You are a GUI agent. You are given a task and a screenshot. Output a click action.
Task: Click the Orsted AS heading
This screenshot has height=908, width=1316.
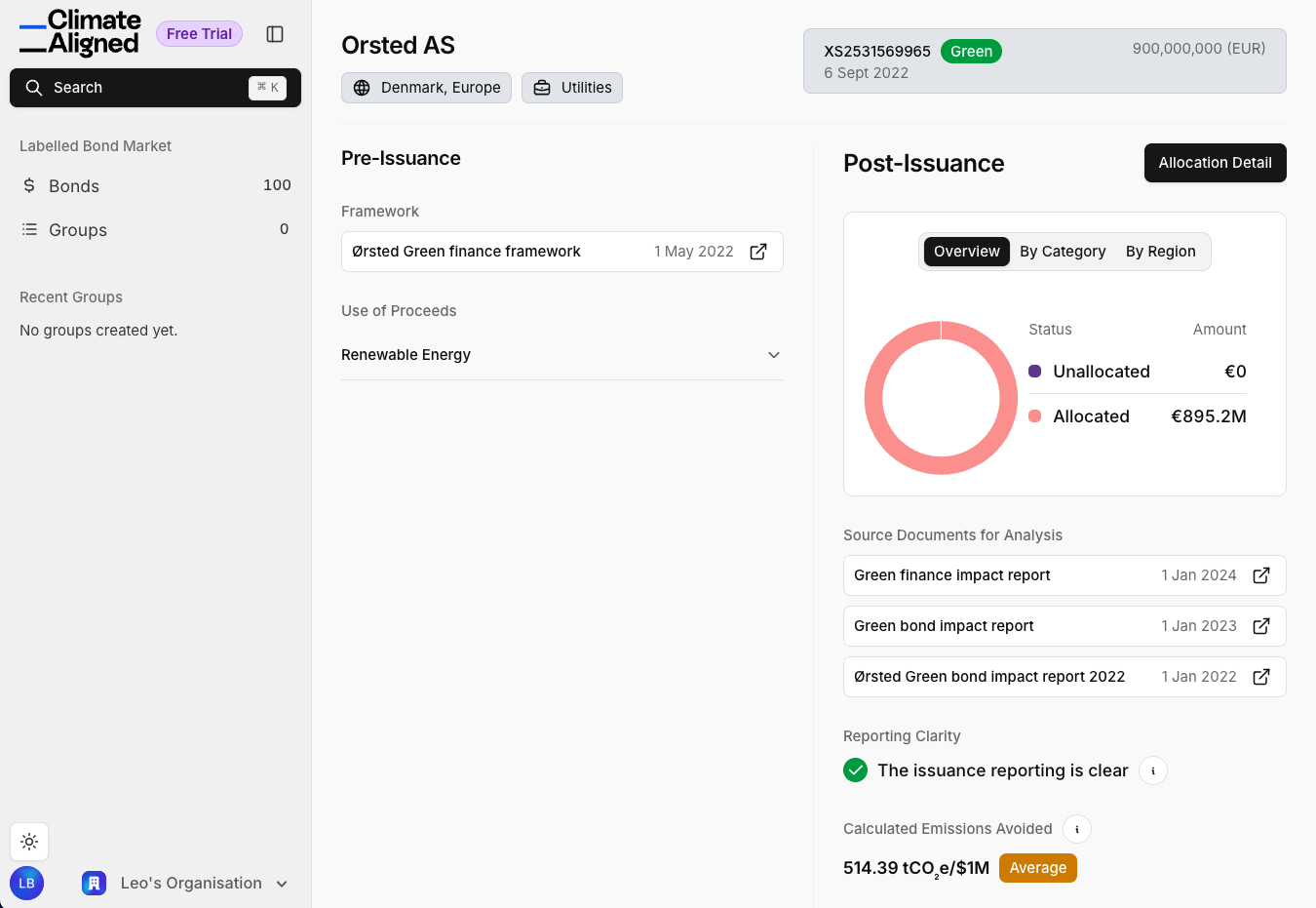[398, 46]
